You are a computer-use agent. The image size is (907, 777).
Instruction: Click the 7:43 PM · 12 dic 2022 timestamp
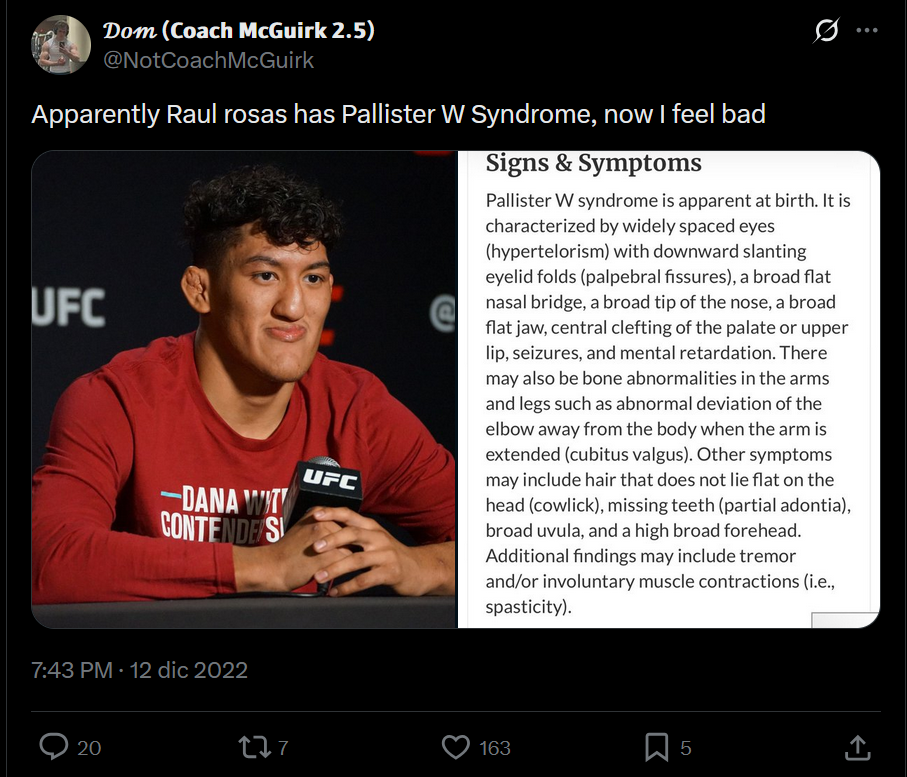point(139,670)
